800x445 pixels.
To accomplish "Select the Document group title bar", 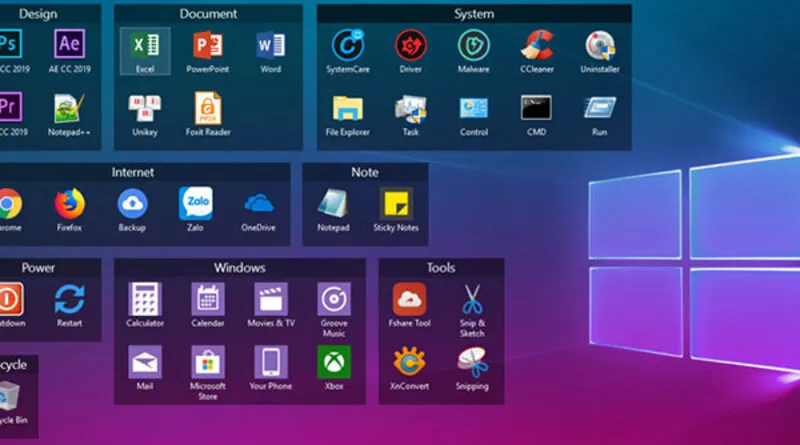I will (208, 14).
